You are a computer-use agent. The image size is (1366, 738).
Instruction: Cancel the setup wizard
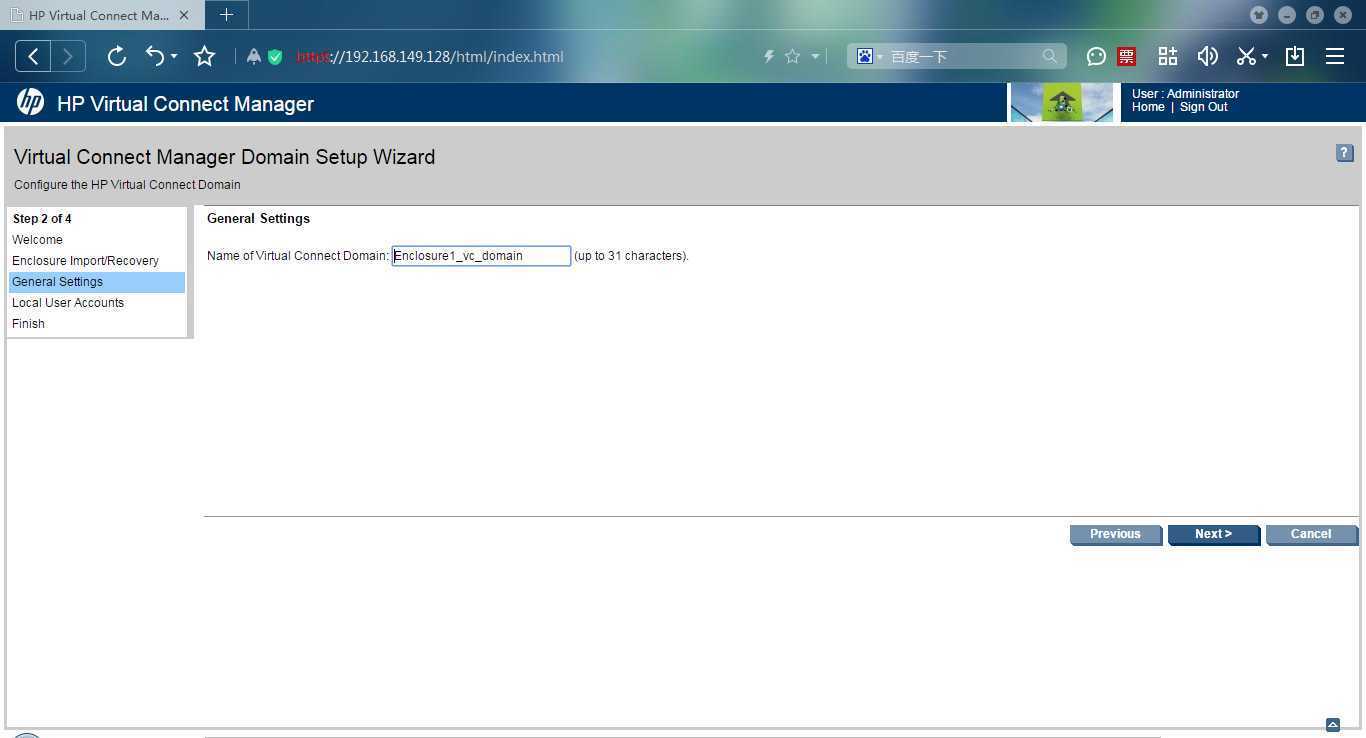click(1312, 534)
